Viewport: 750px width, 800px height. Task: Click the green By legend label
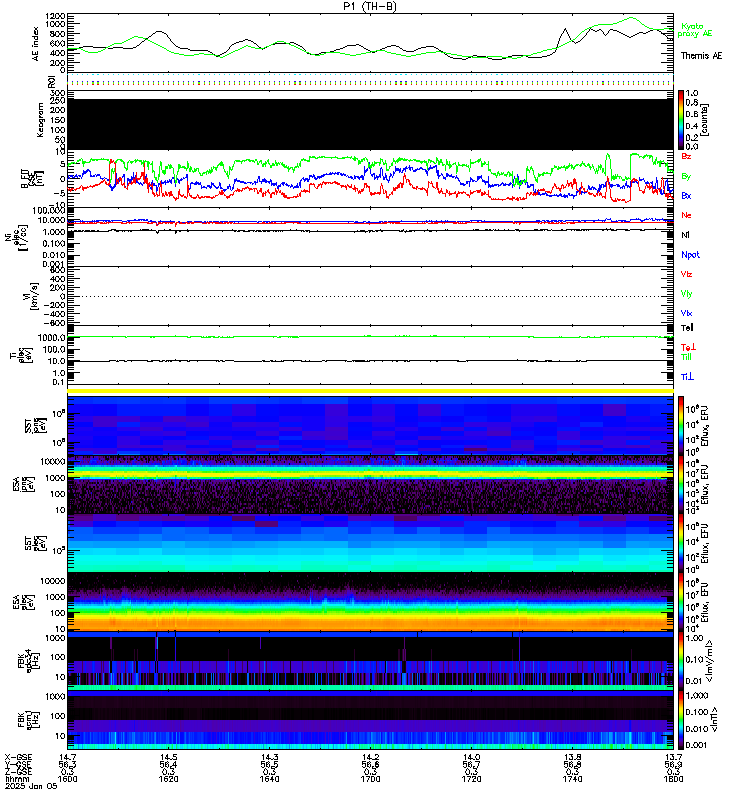click(x=686, y=176)
